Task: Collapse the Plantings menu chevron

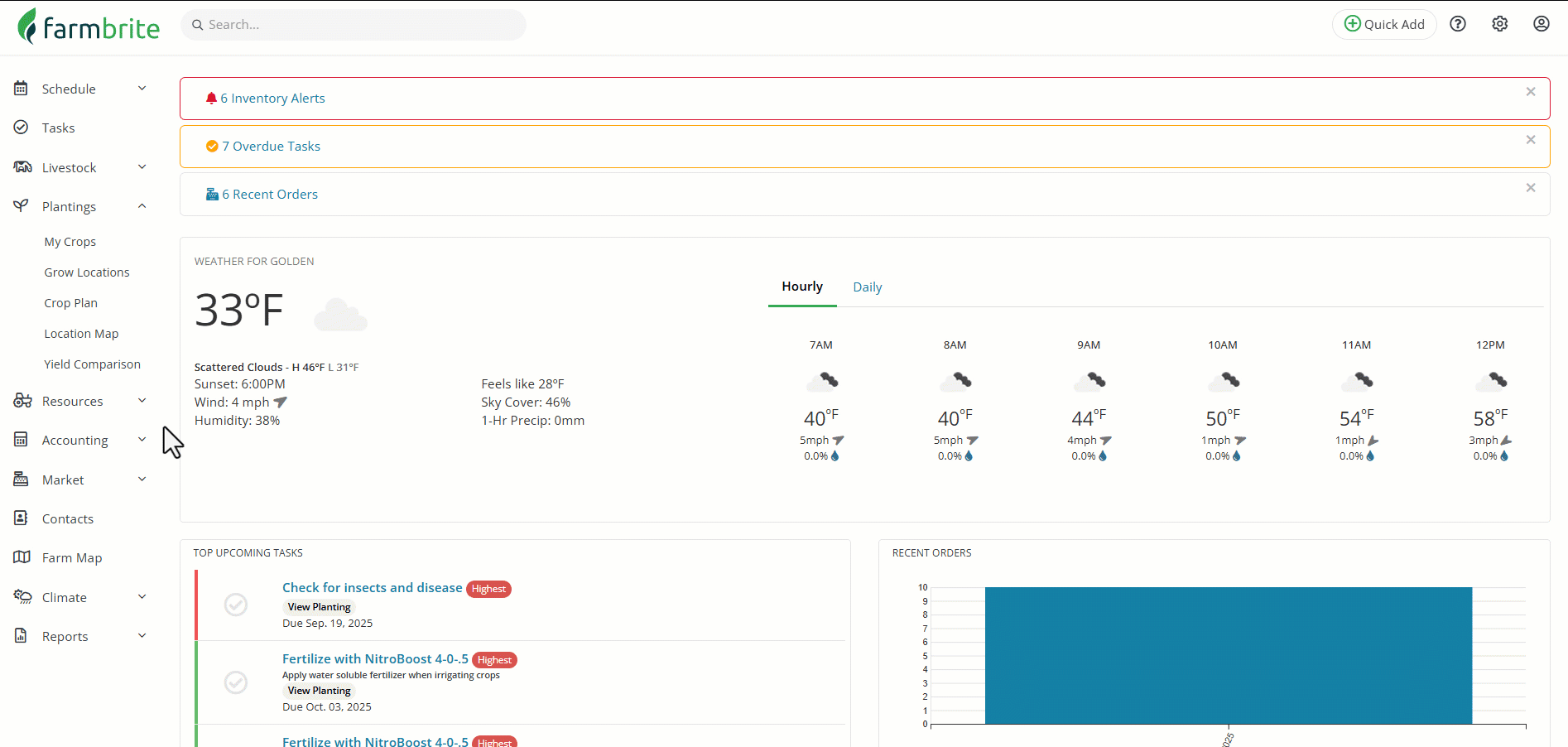Action: click(x=142, y=206)
